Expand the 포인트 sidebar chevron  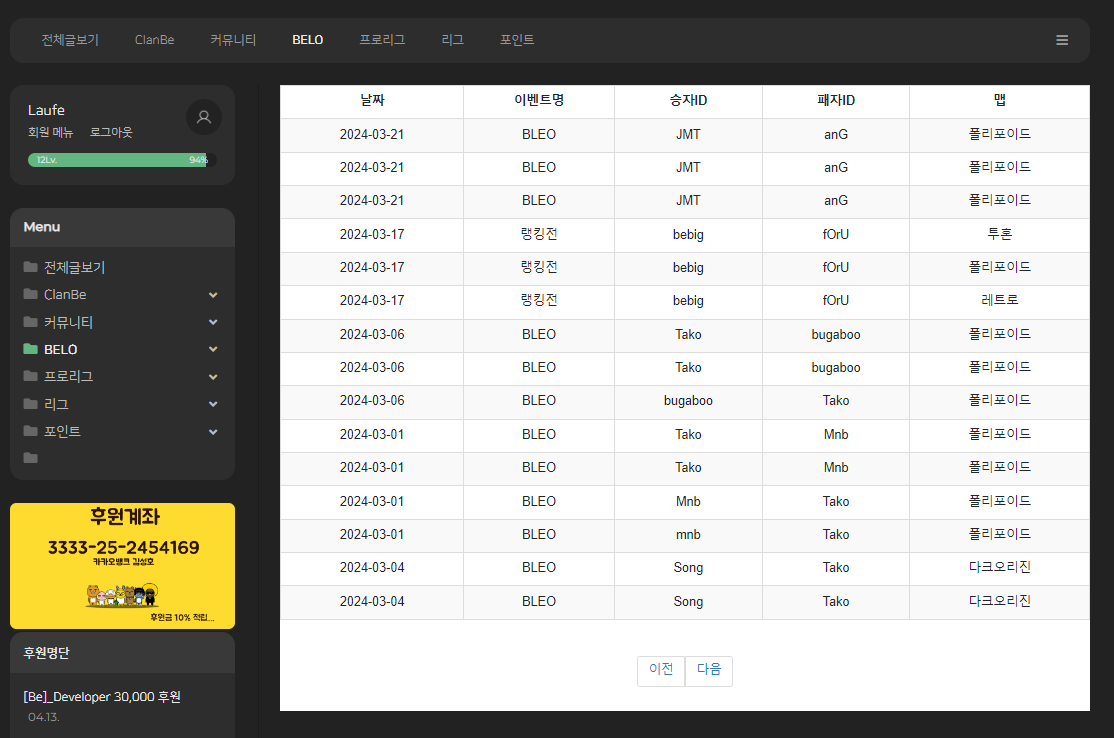(x=212, y=431)
